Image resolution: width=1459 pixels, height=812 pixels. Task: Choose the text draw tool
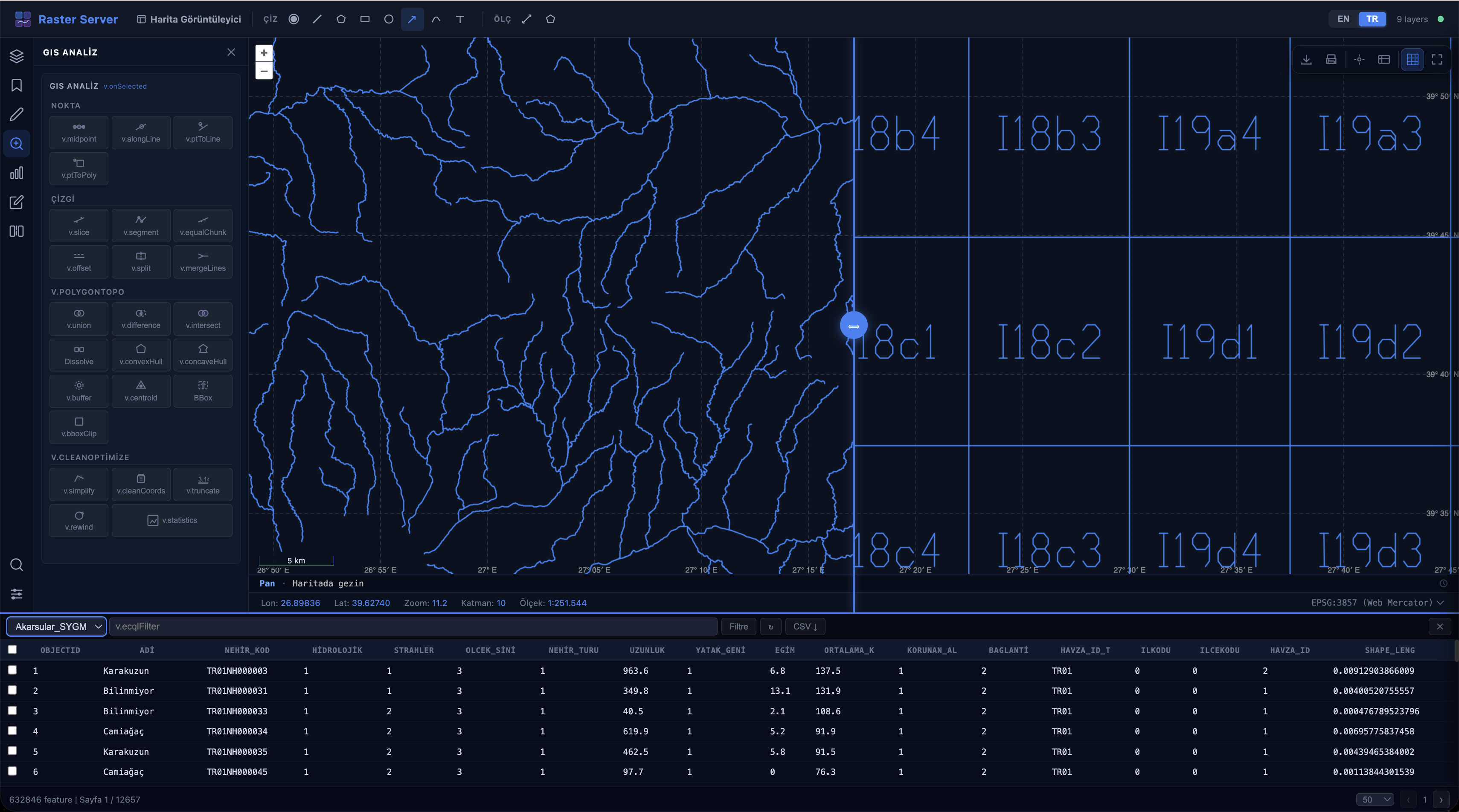[460, 19]
